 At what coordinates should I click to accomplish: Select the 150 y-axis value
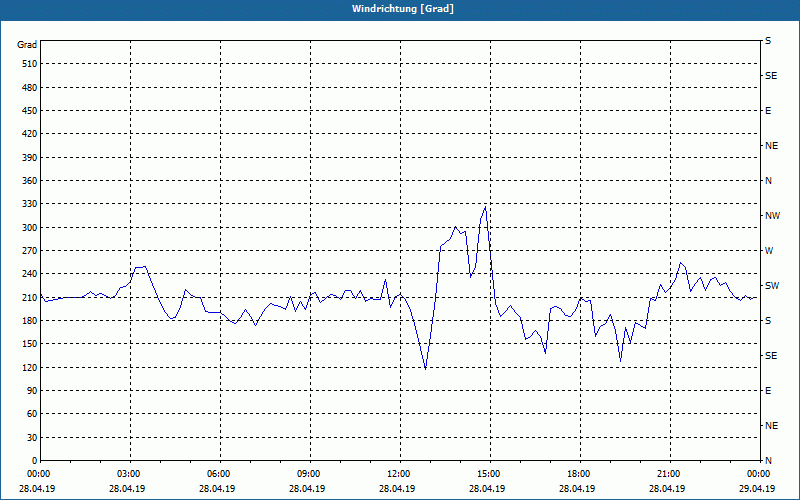coord(30,344)
